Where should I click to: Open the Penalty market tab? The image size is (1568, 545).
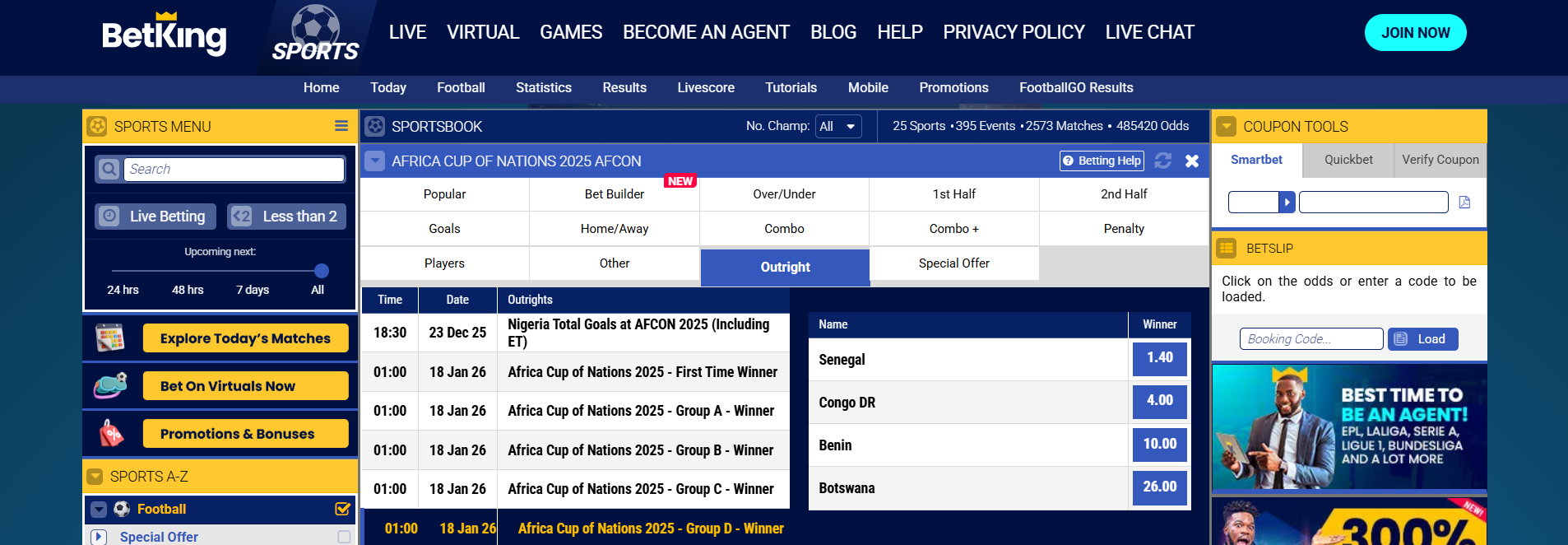tap(1124, 229)
